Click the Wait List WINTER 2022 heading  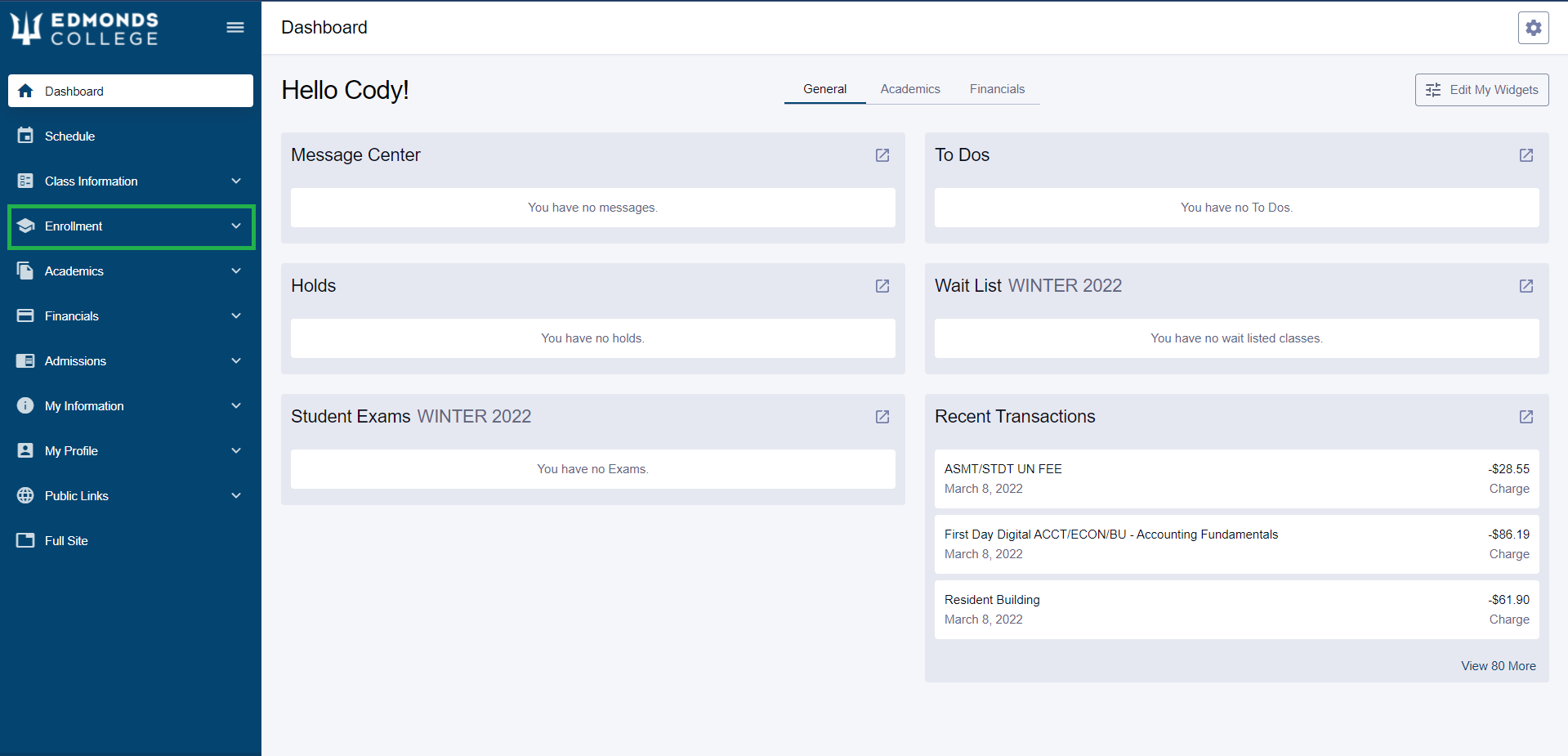coord(1028,286)
